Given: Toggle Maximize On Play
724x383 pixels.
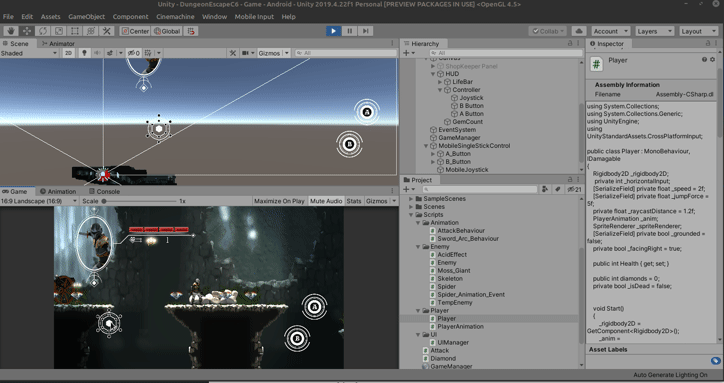Looking at the screenshot, I should pyautogui.click(x=279, y=201).
